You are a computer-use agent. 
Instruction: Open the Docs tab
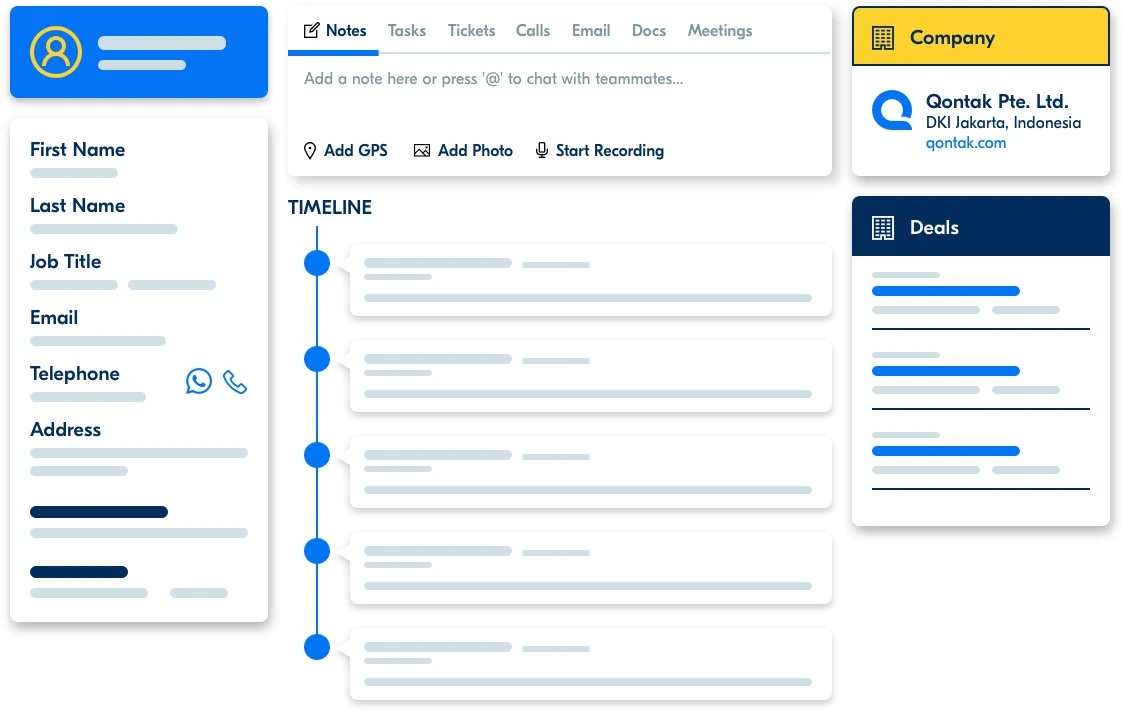649,31
